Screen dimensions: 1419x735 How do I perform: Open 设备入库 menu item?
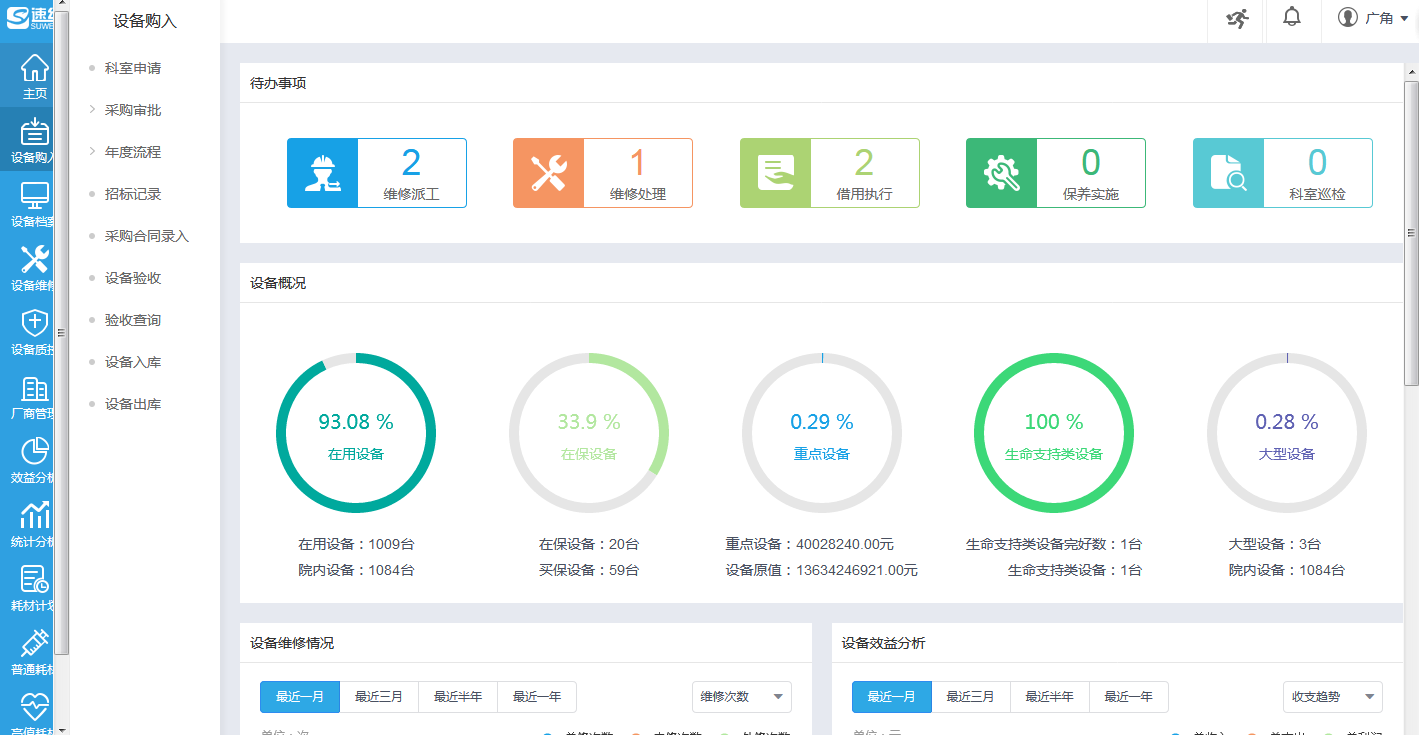(x=133, y=362)
